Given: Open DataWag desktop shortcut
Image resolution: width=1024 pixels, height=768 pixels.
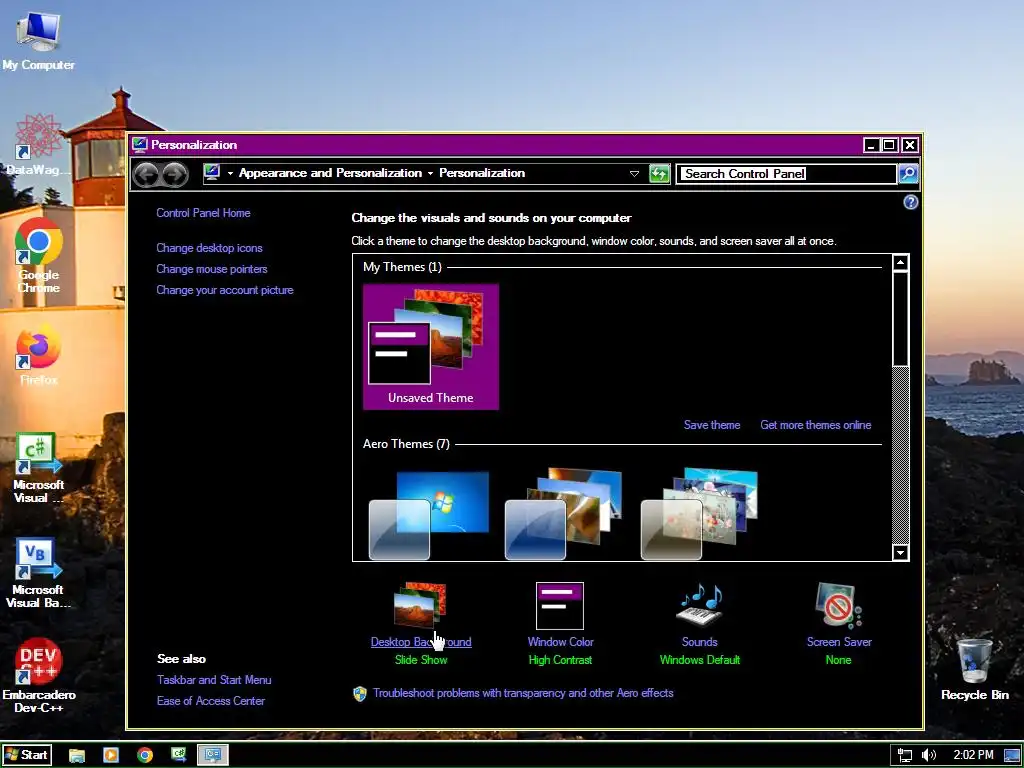Looking at the screenshot, I should [x=38, y=145].
